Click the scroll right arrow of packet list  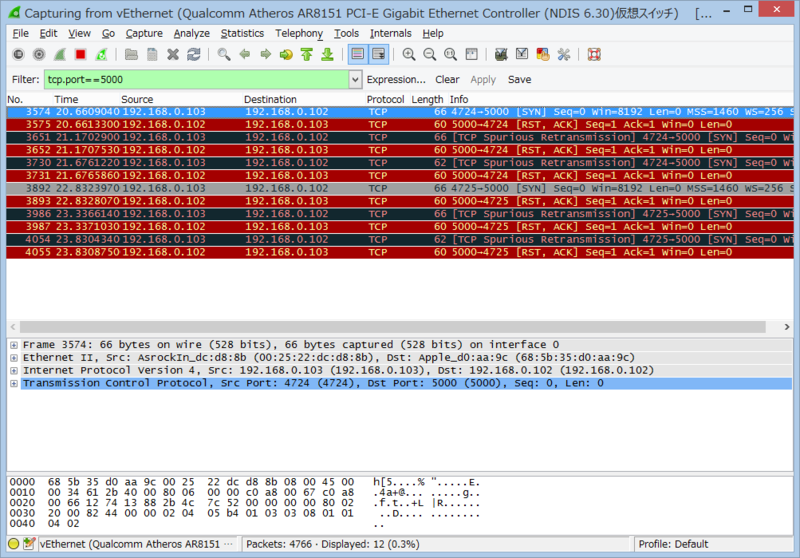pos(786,327)
